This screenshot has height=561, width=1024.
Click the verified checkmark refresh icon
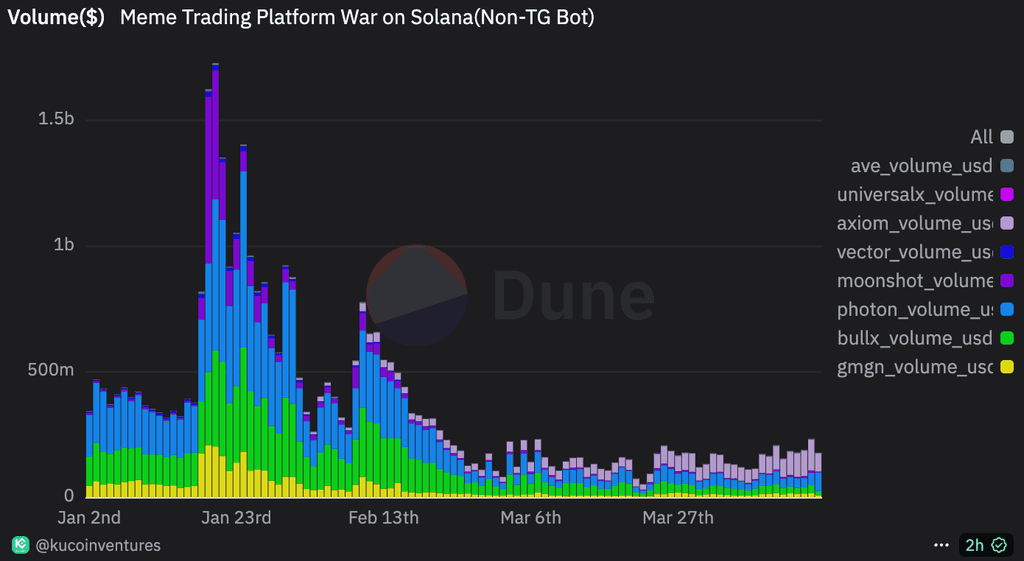pos(999,545)
